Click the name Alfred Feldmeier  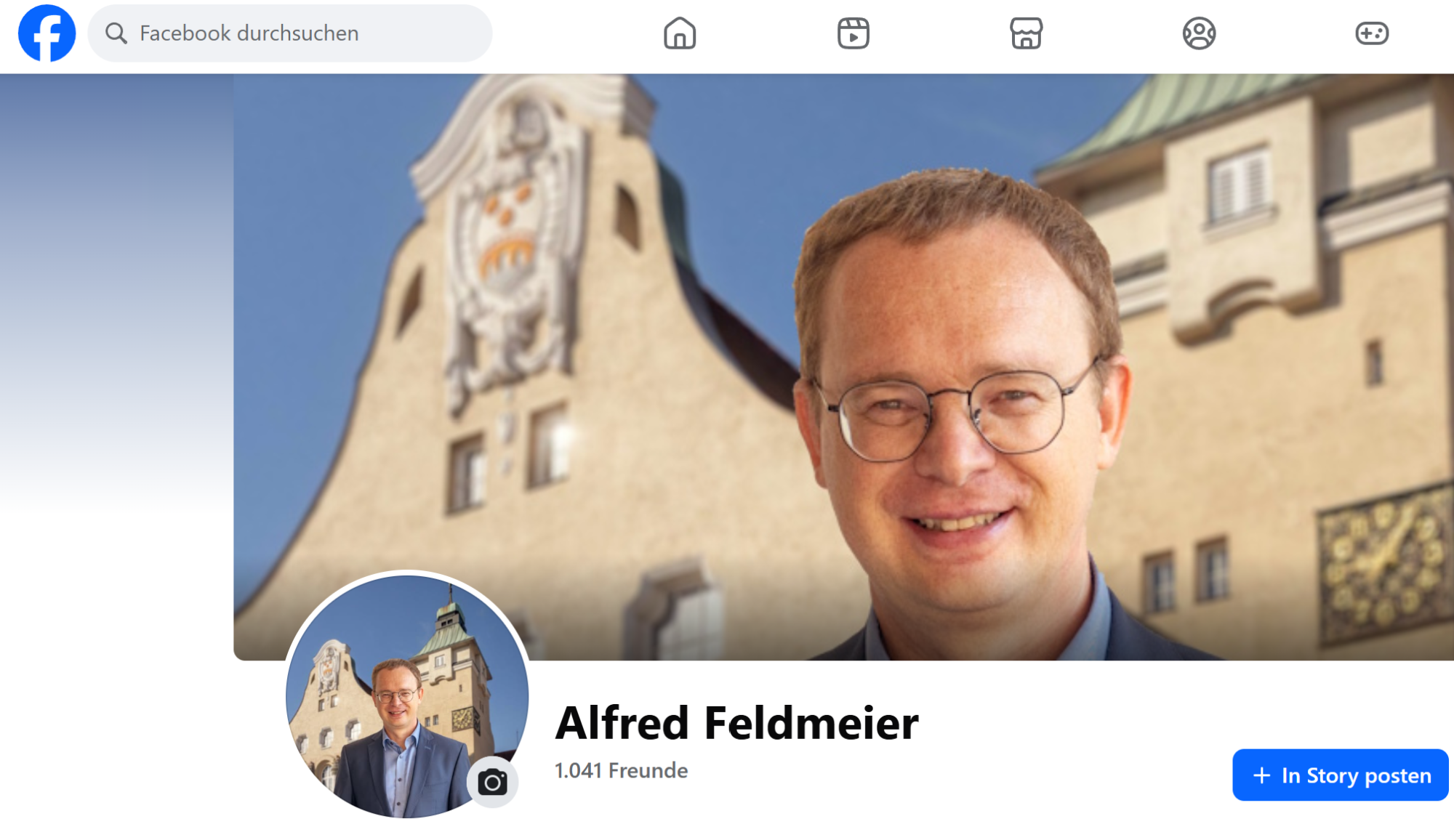click(736, 723)
